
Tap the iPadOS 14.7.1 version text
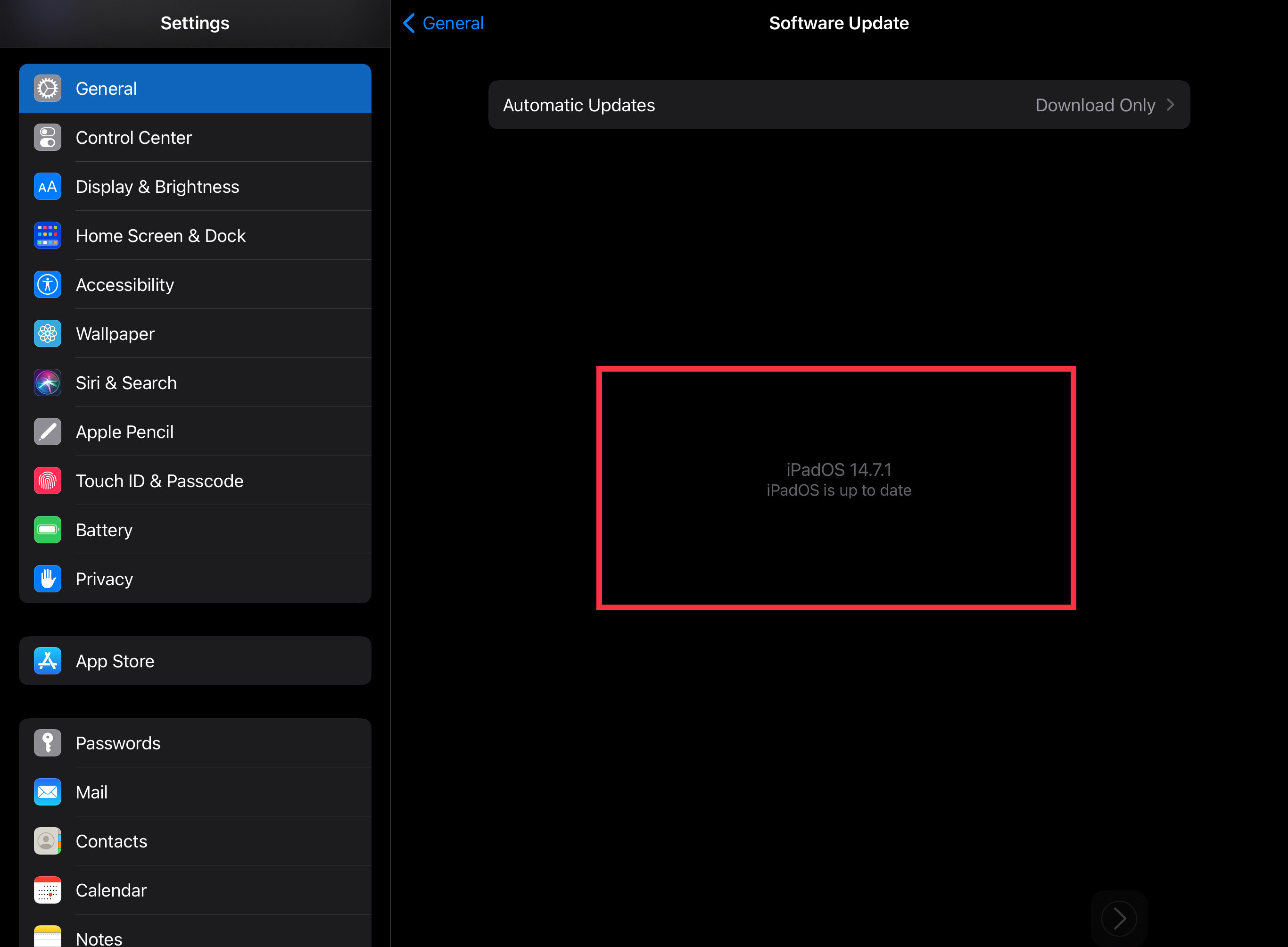tap(839, 469)
